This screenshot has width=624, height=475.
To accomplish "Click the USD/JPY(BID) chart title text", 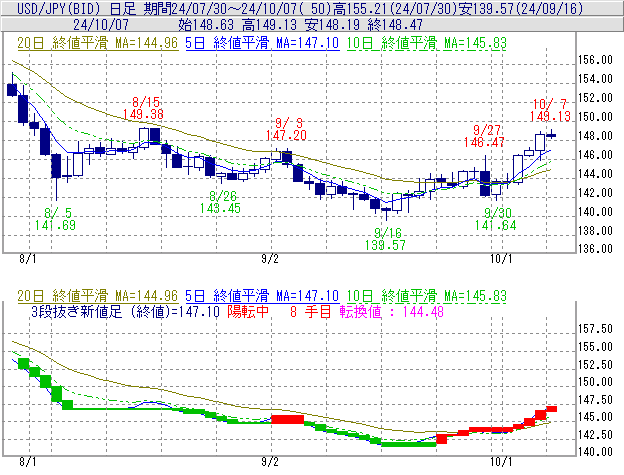I will pyautogui.click(x=59, y=8).
